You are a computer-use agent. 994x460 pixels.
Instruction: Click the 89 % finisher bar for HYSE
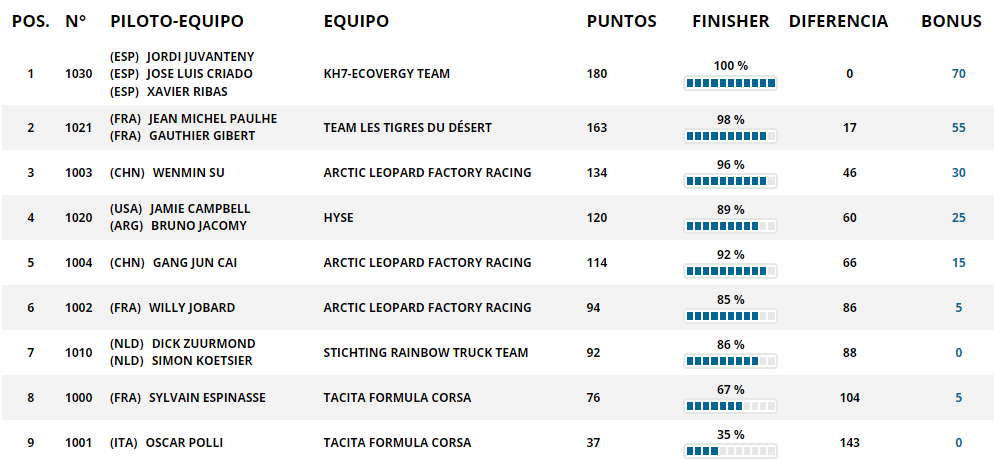[x=730, y=226]
